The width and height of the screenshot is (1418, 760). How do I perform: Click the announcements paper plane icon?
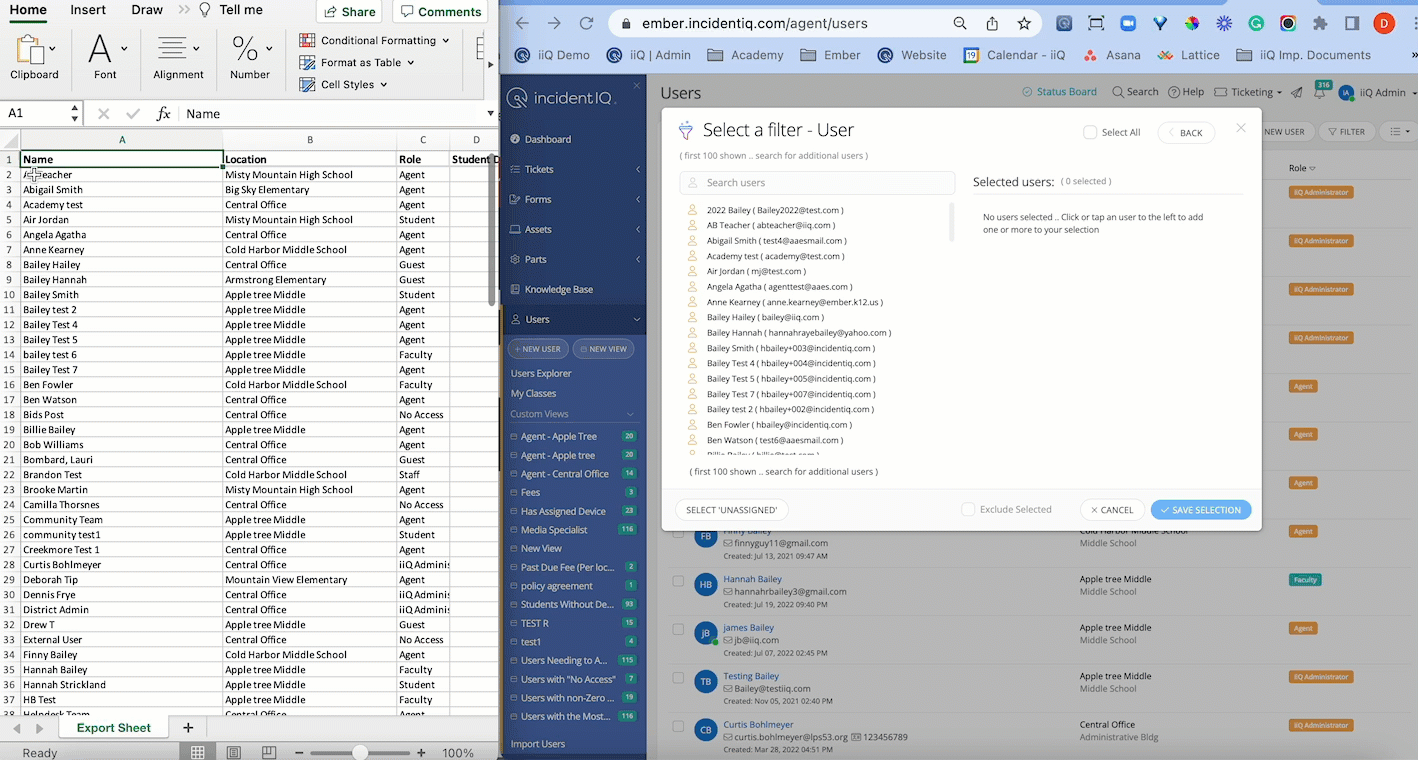(1297, 92)
